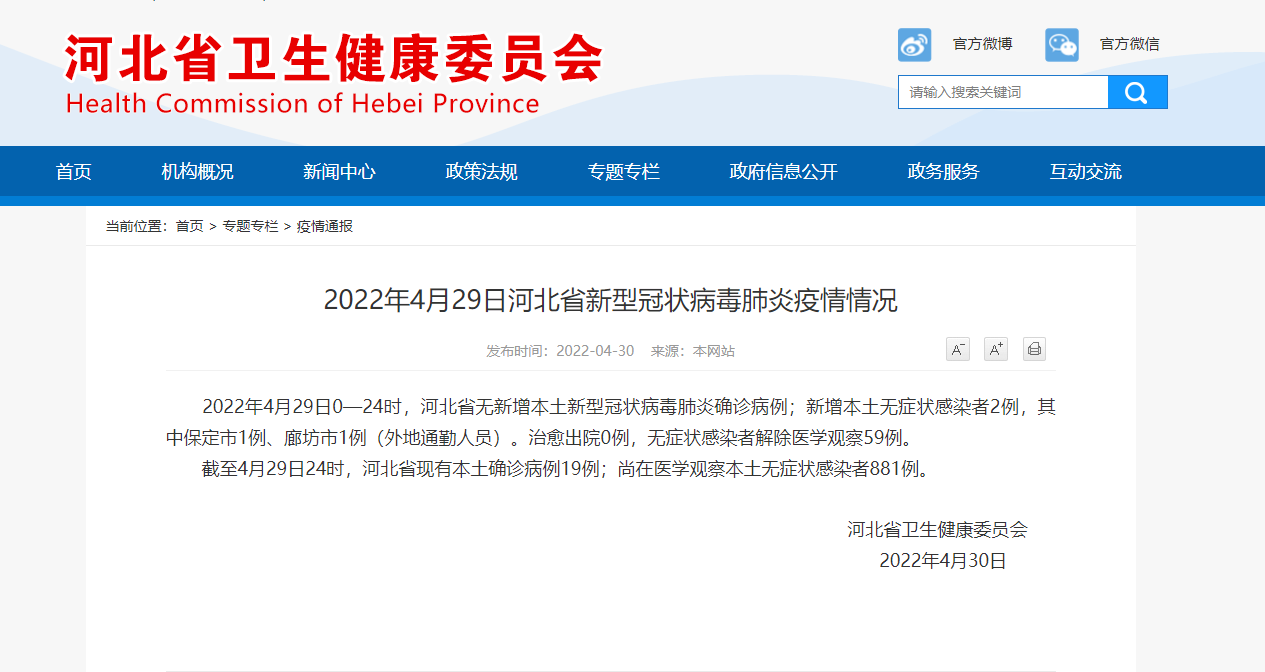This screenshot has width=1265, height=672.
Task: Click the official Weibo icon
Action: [x=914, y=45]
